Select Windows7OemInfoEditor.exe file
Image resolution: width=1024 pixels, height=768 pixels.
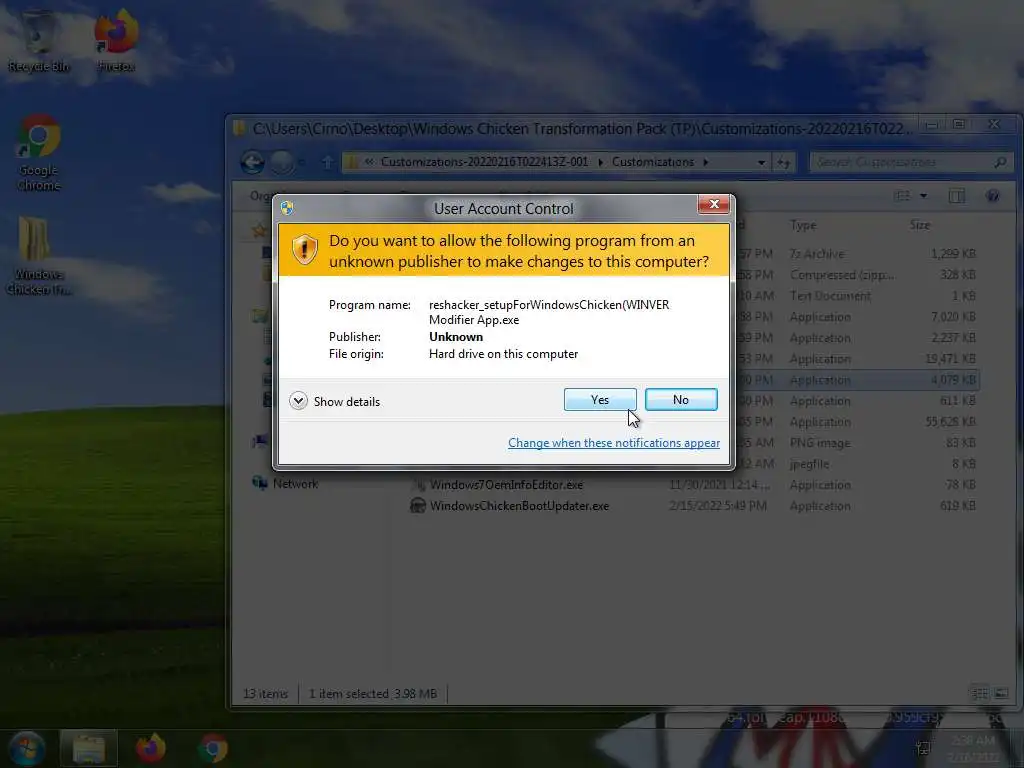point(506,485)
